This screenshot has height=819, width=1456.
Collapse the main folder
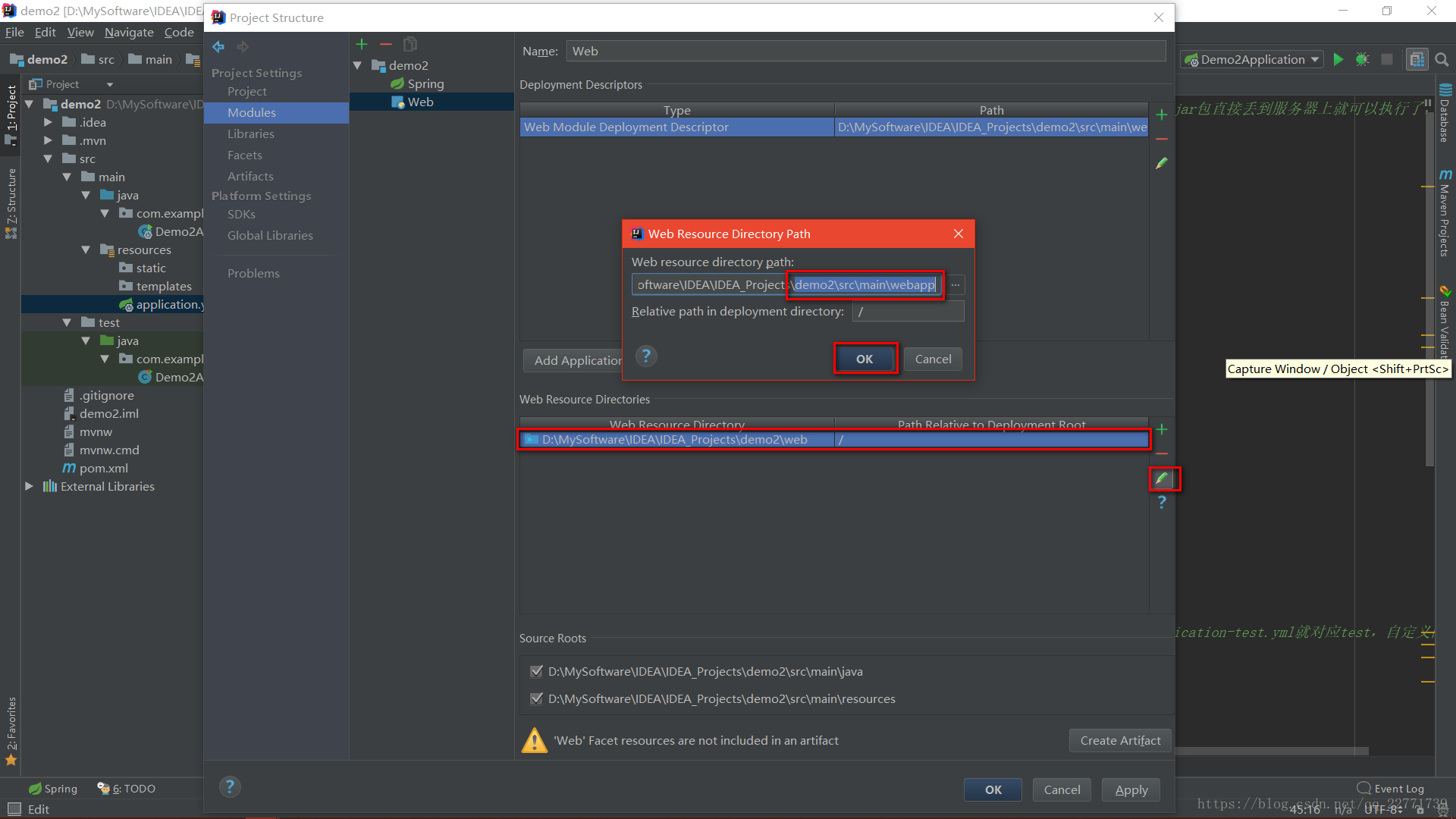pyautogui.click(x=67, y=177)
